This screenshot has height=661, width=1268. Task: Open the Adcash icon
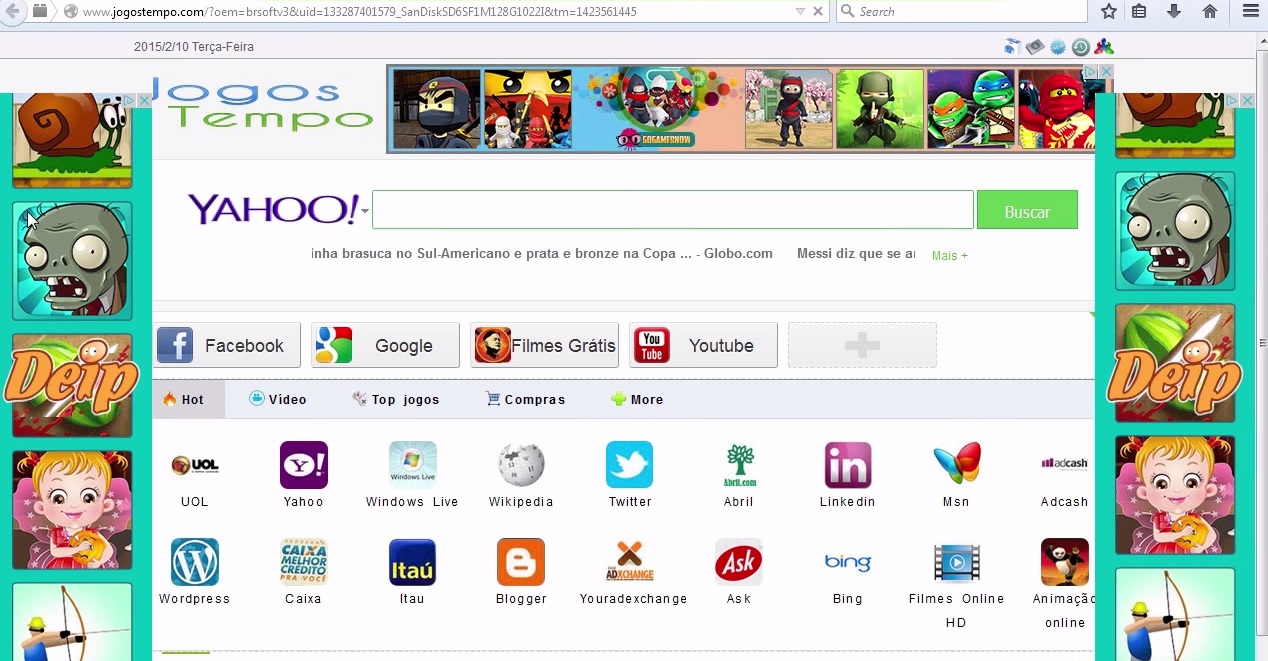point(1064,463)
